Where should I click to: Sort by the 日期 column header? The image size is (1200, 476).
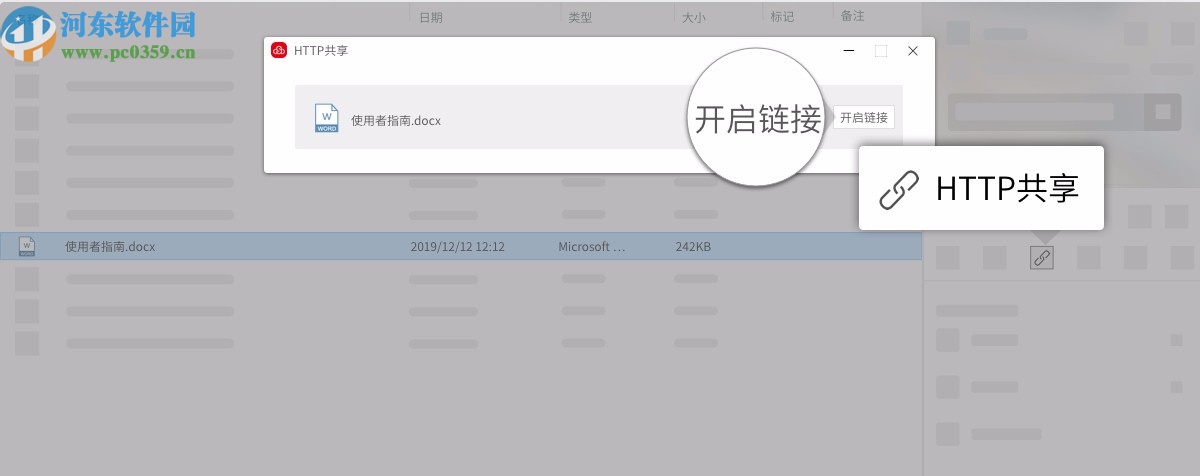[x=431, y=17]
